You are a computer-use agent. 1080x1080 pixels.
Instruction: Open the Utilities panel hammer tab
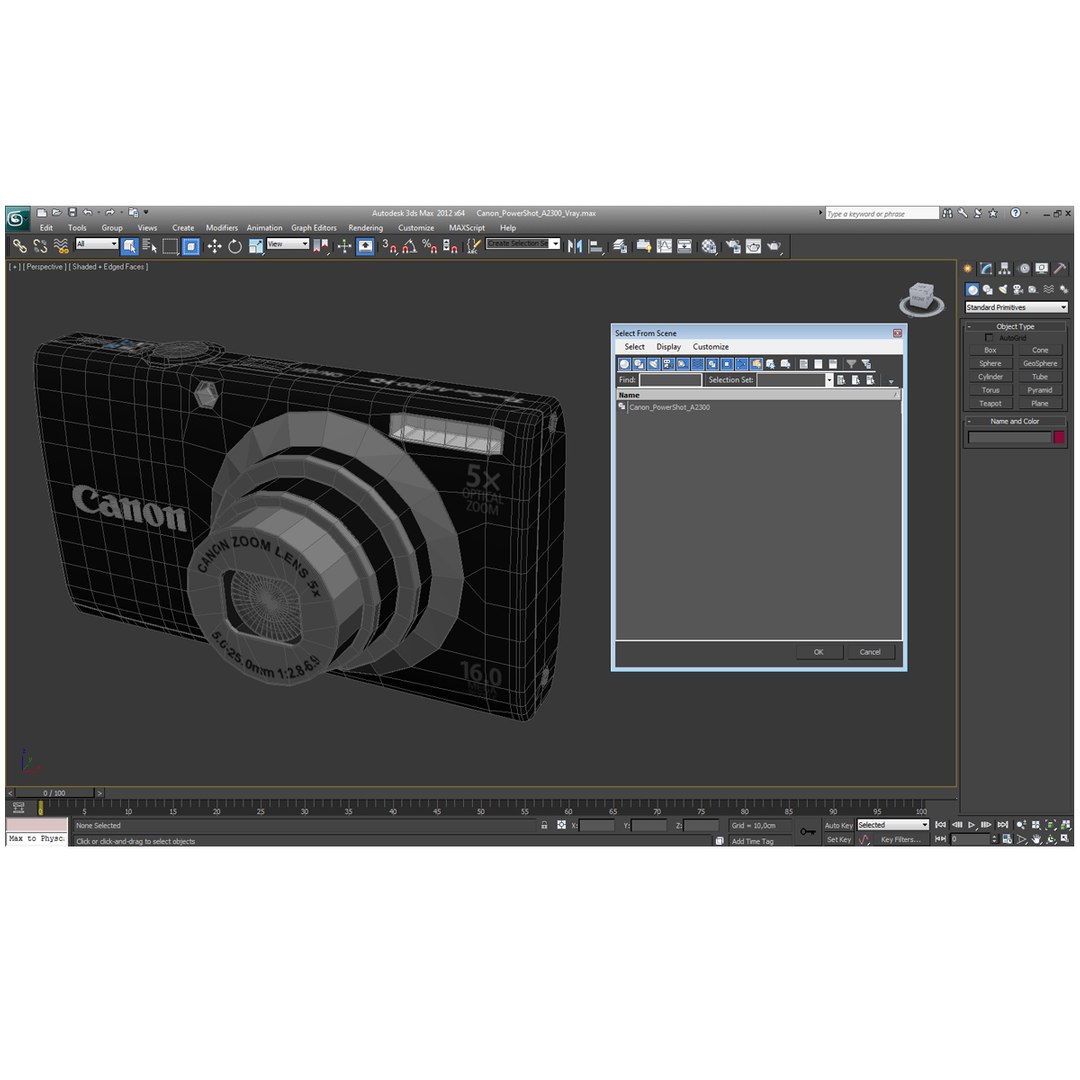[x=1059, y=269]
